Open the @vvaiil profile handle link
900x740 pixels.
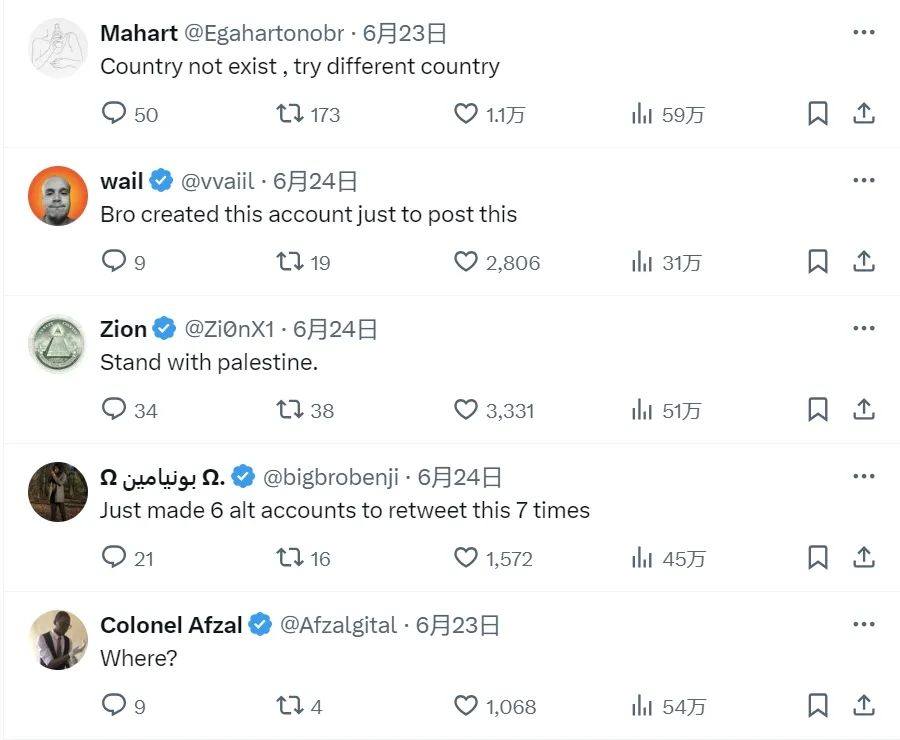click(x=218, y=181)
